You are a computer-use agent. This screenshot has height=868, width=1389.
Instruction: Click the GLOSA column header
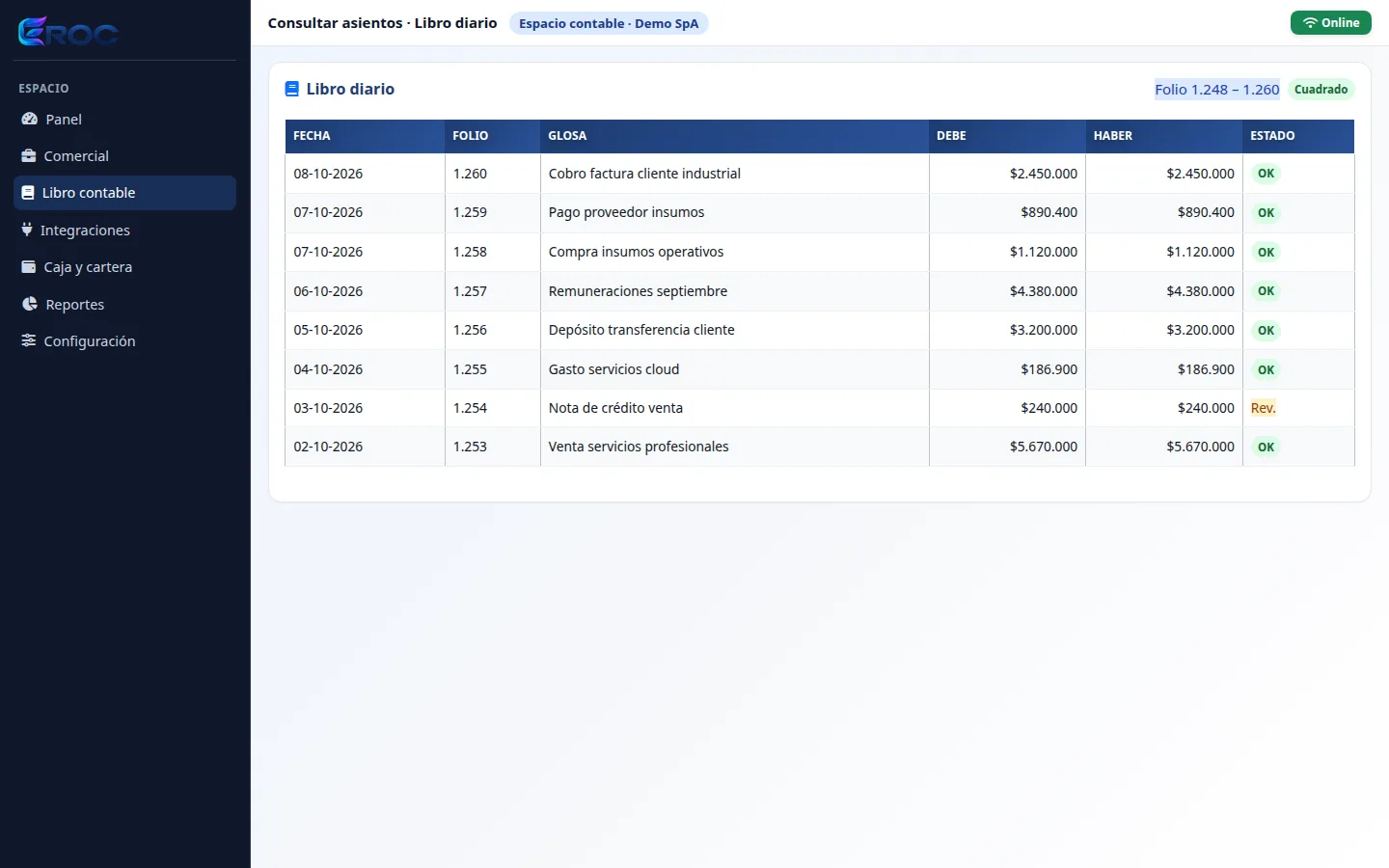[734, 136]
